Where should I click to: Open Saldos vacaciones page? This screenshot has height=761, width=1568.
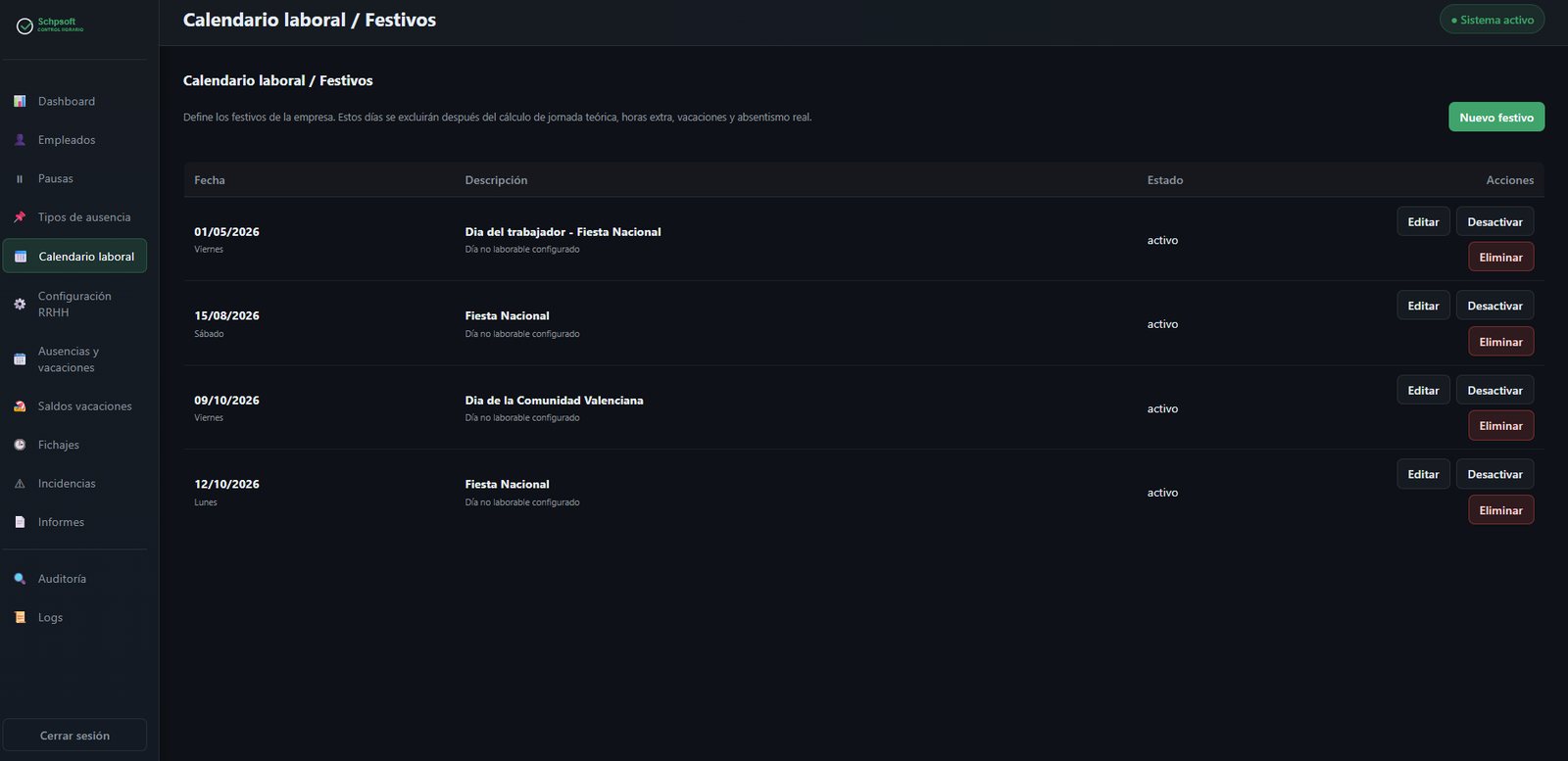coord(74,406)
